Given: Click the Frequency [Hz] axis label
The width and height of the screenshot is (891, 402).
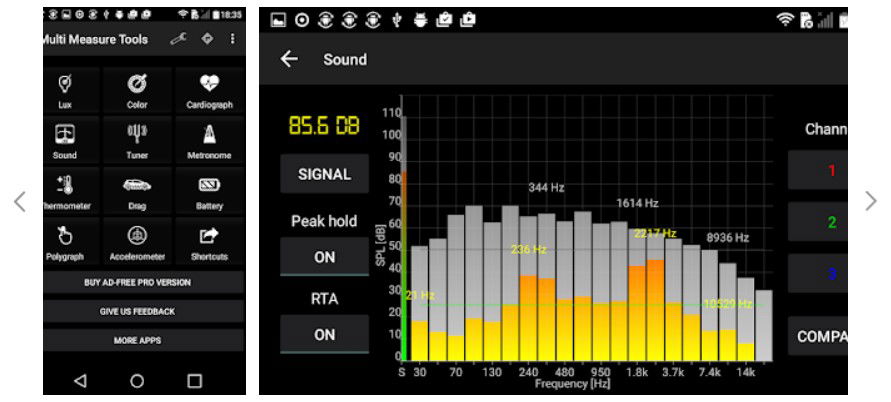Looking at the screenshot, I should (572, 384).
